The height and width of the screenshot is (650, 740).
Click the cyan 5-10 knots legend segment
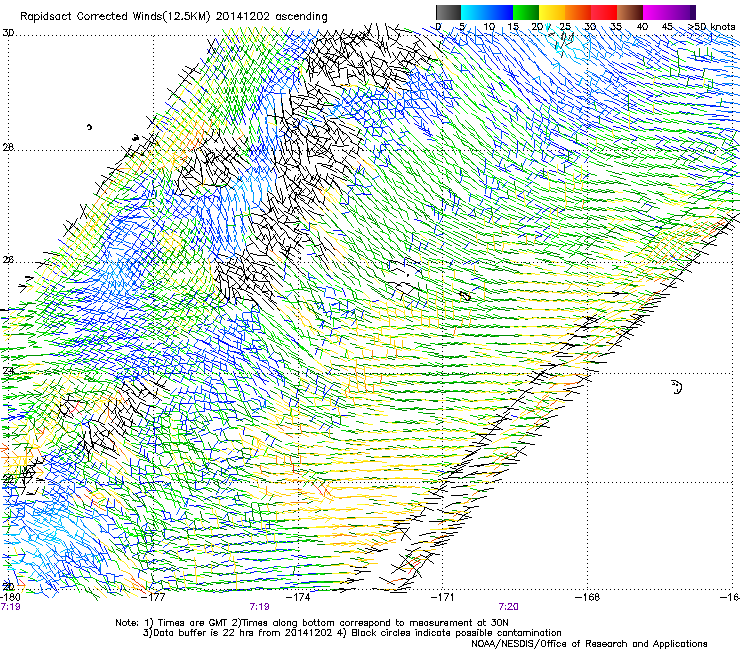click(x=474, y=12)
